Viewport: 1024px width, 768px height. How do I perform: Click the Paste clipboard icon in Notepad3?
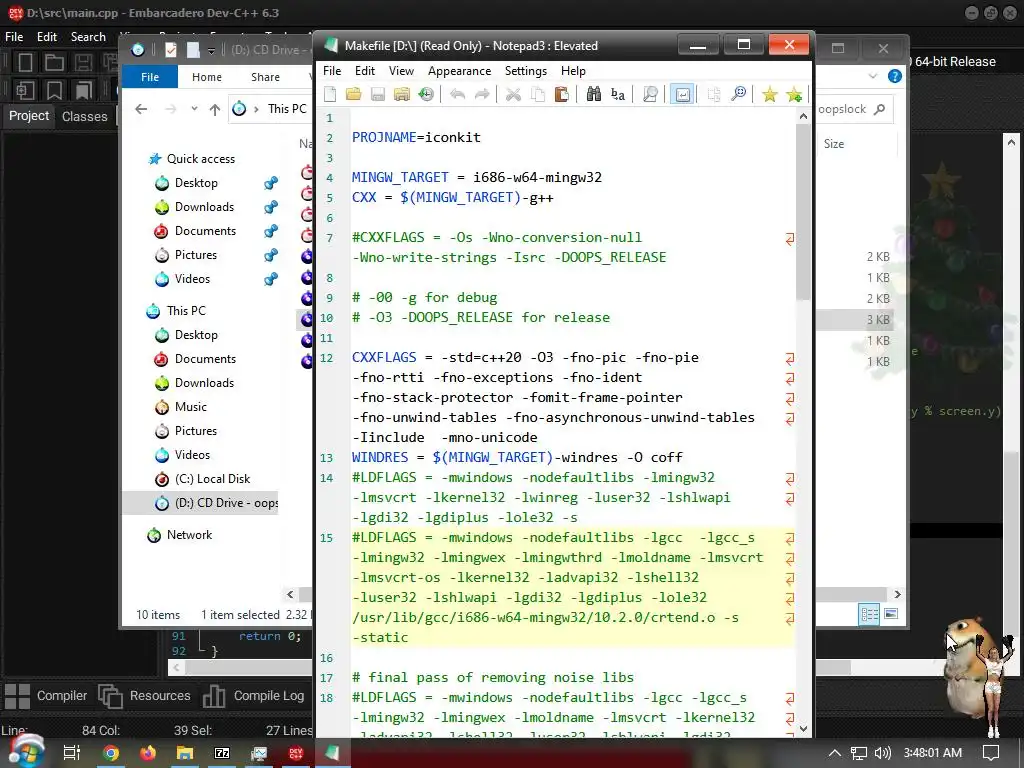(x=562, y=95)
